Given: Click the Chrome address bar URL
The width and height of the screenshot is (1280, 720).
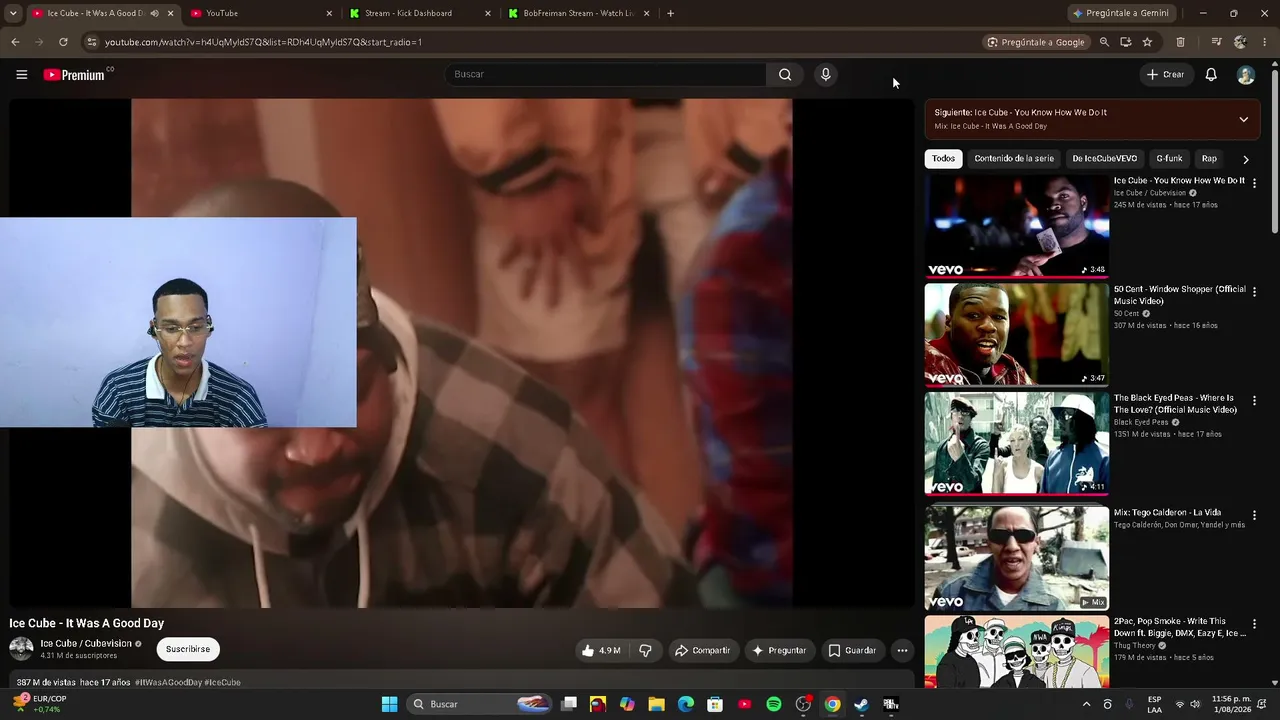Looking at the screenshot, I should coord(263,42).
